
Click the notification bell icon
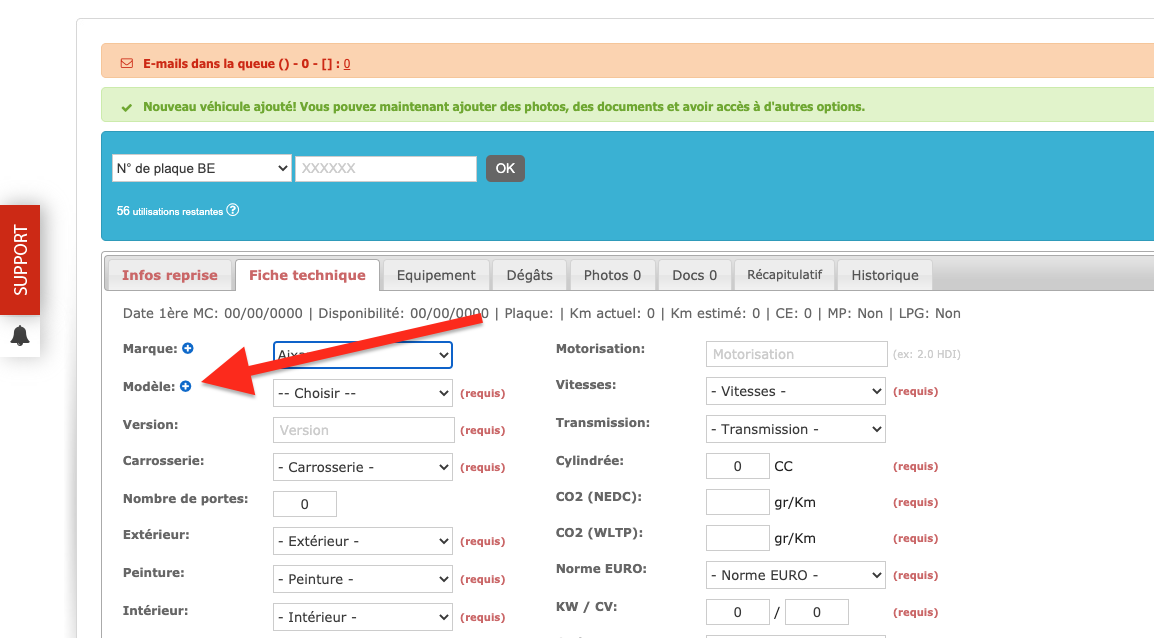(x=20, y=336)
